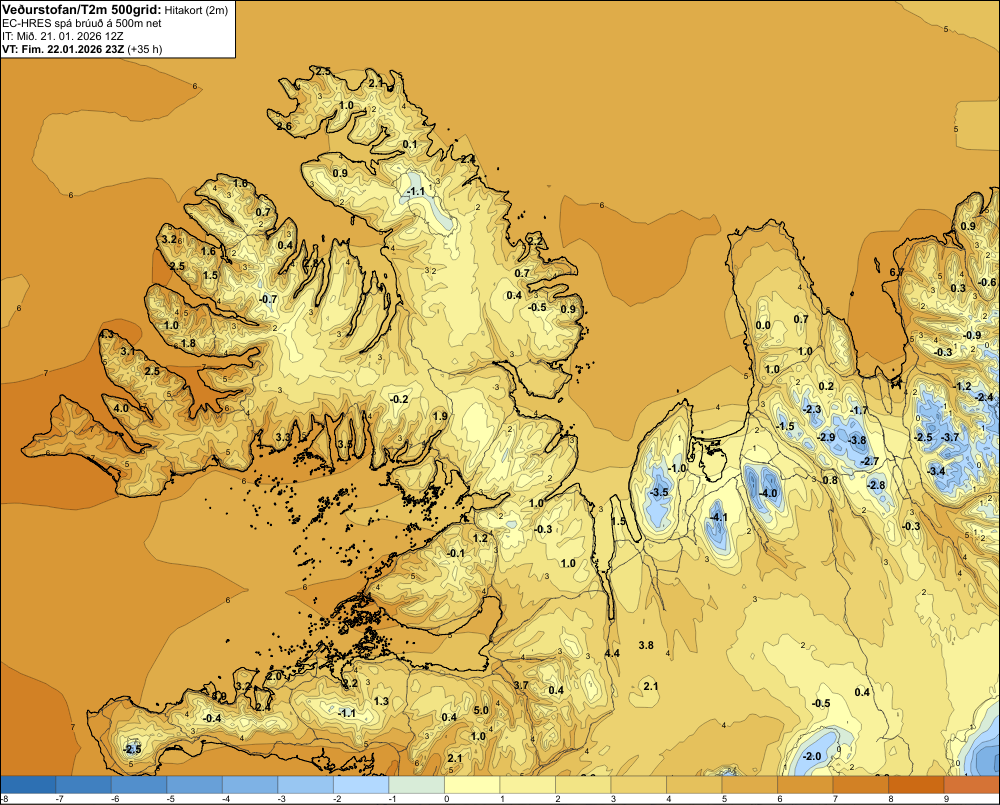Click the '1.8' temperature value
The width and height of the screenshot is (1000, 805).
188,343
